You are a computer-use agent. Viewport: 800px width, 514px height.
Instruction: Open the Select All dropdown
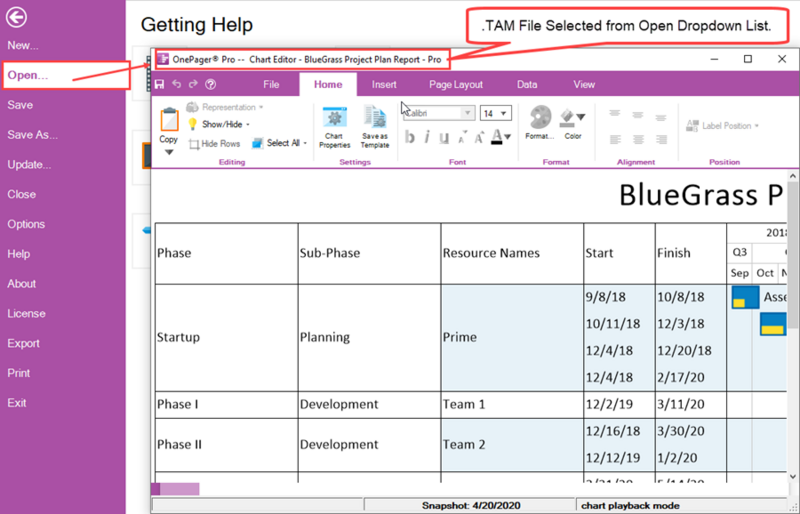305,143
